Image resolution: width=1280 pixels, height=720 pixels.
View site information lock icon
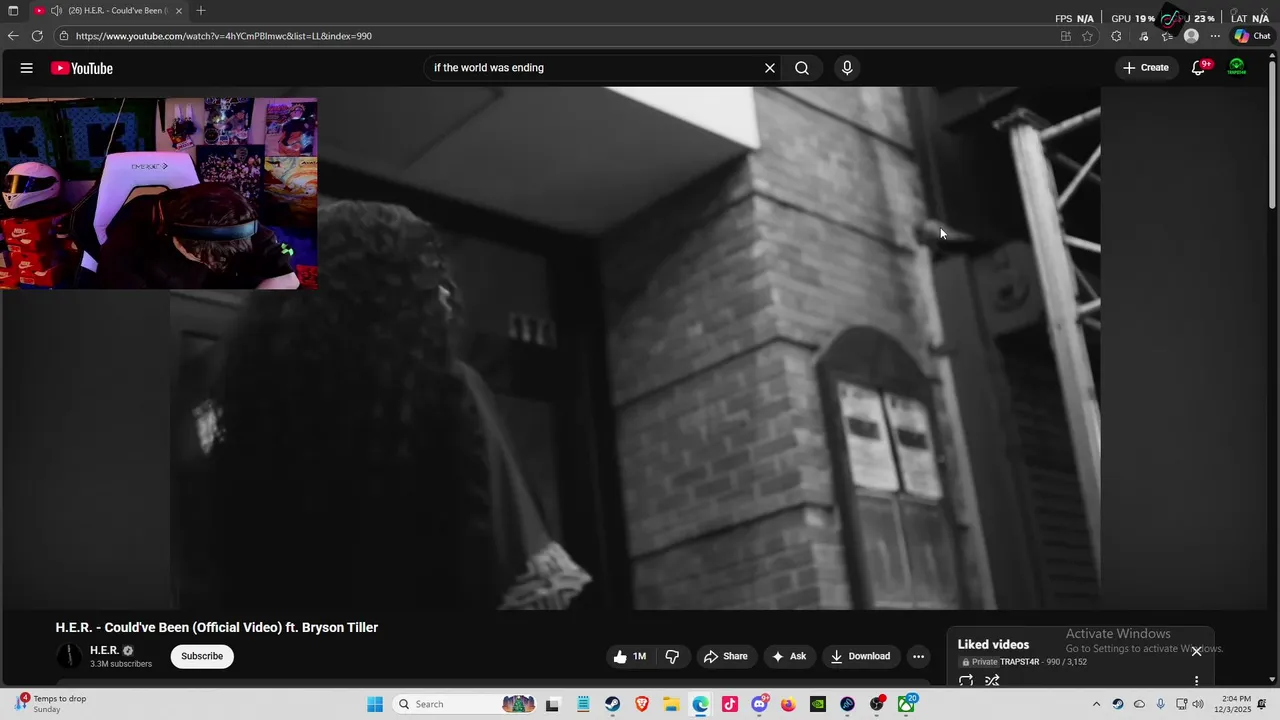click(x=64, y=36)
